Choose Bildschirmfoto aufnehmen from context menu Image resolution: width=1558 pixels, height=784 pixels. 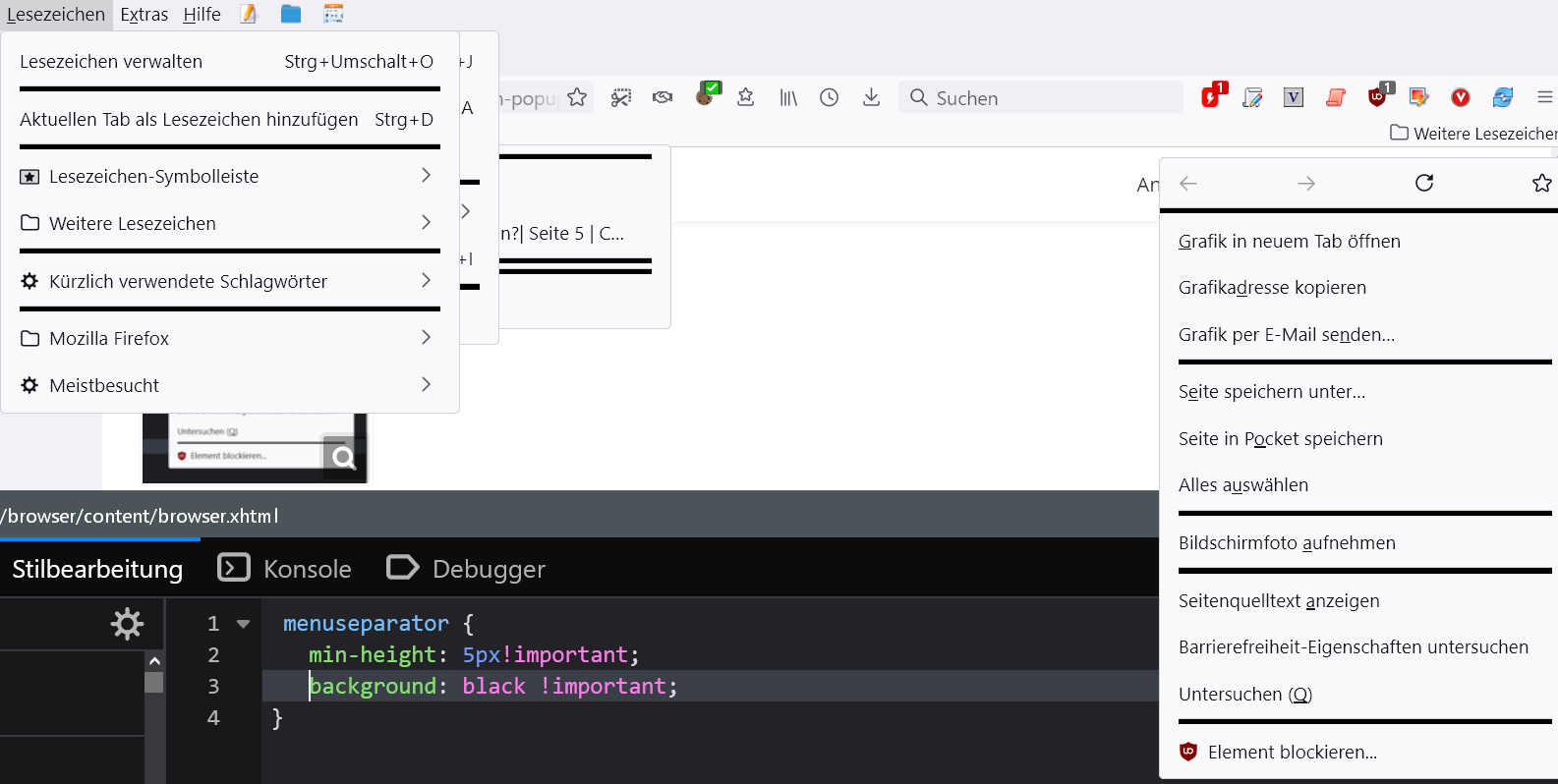[x=1287, y=543]
